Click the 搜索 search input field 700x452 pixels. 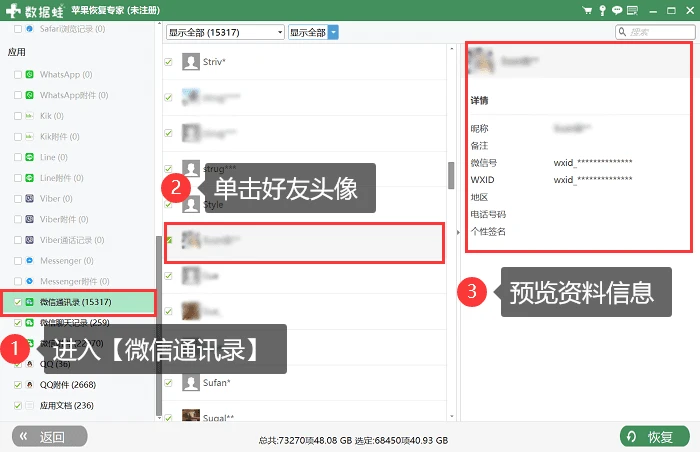coord(655,32)
